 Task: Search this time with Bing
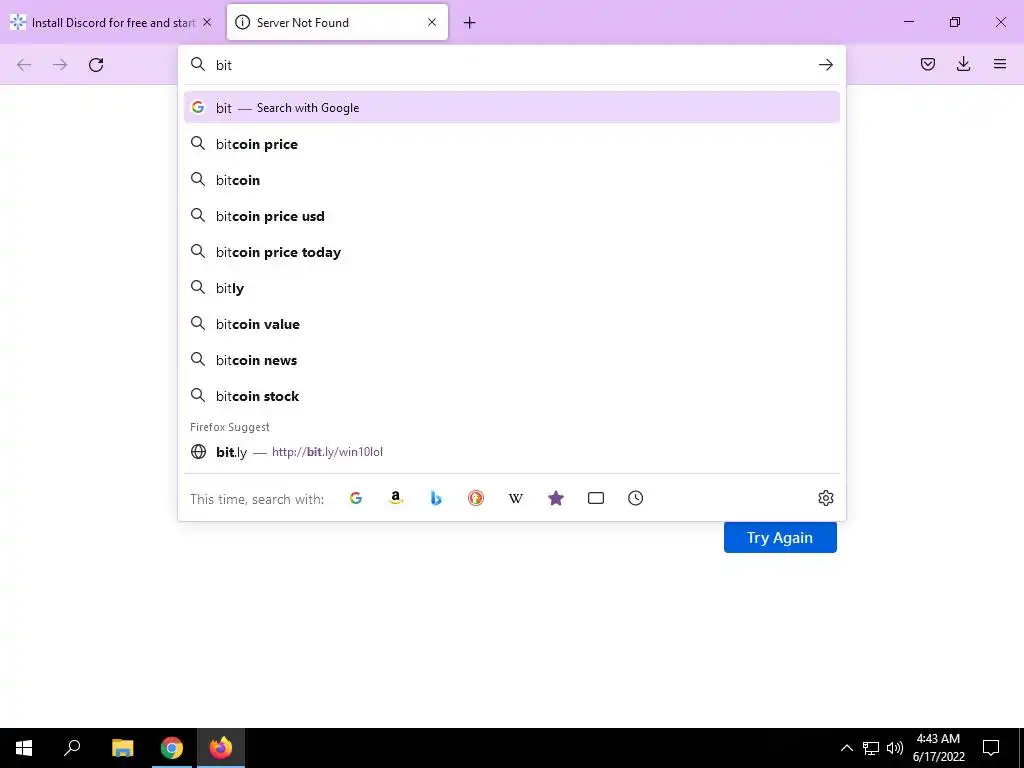coord(436,498)
